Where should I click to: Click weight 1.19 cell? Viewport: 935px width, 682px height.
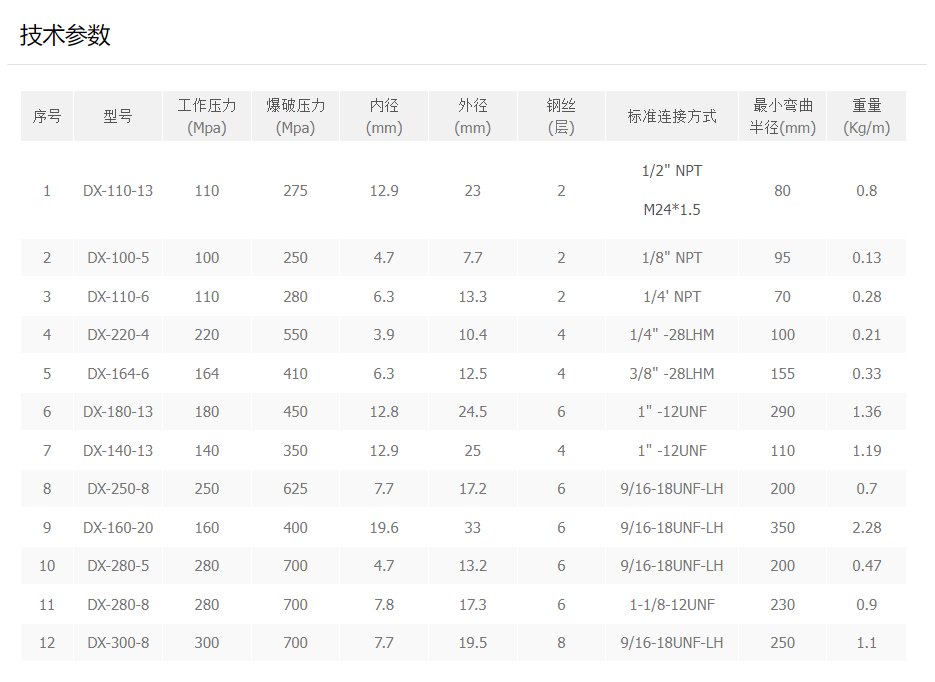point(866,450)
